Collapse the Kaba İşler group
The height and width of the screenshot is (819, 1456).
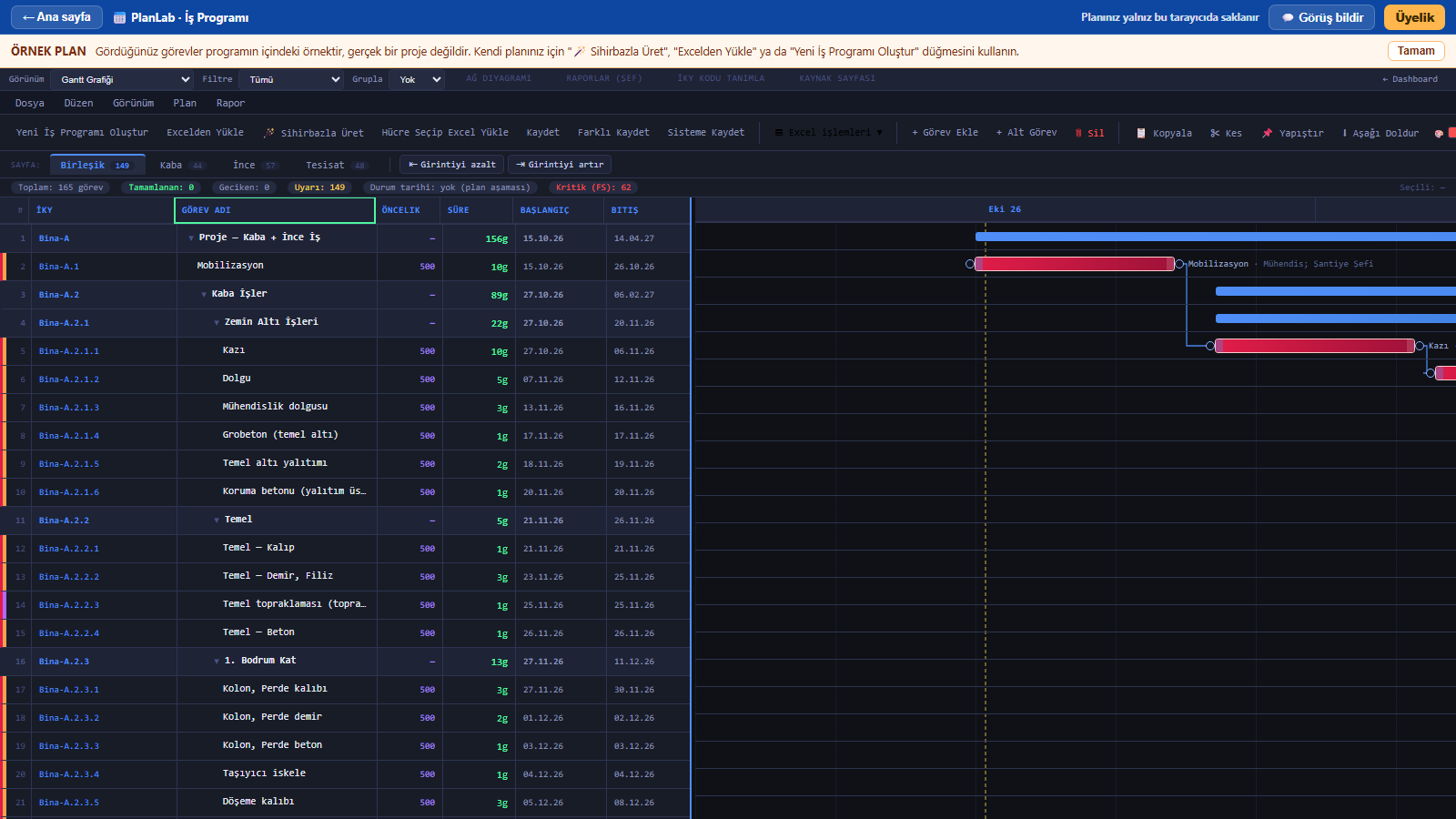pos(204,295)
